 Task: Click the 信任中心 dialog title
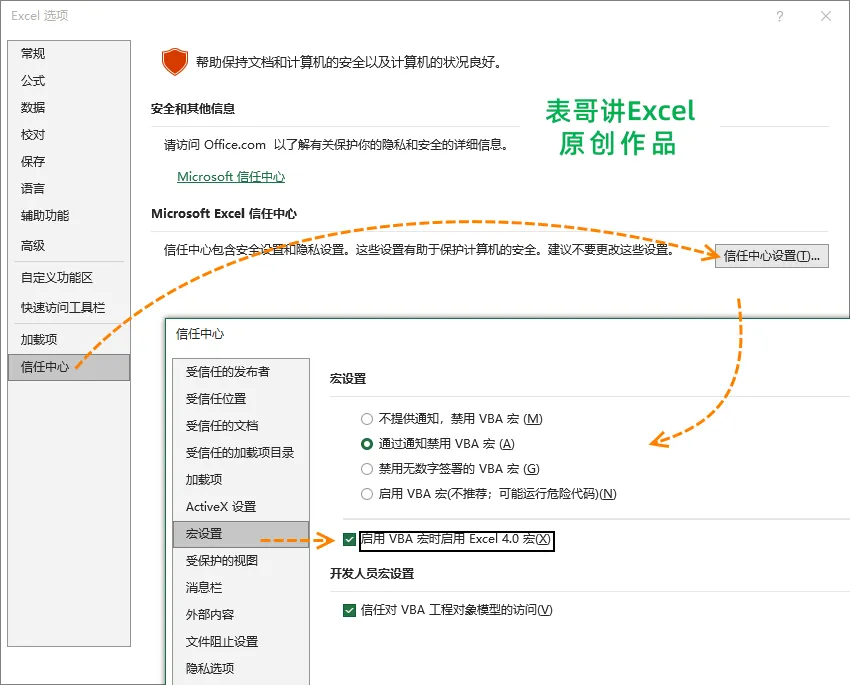(x=199, y=334)
